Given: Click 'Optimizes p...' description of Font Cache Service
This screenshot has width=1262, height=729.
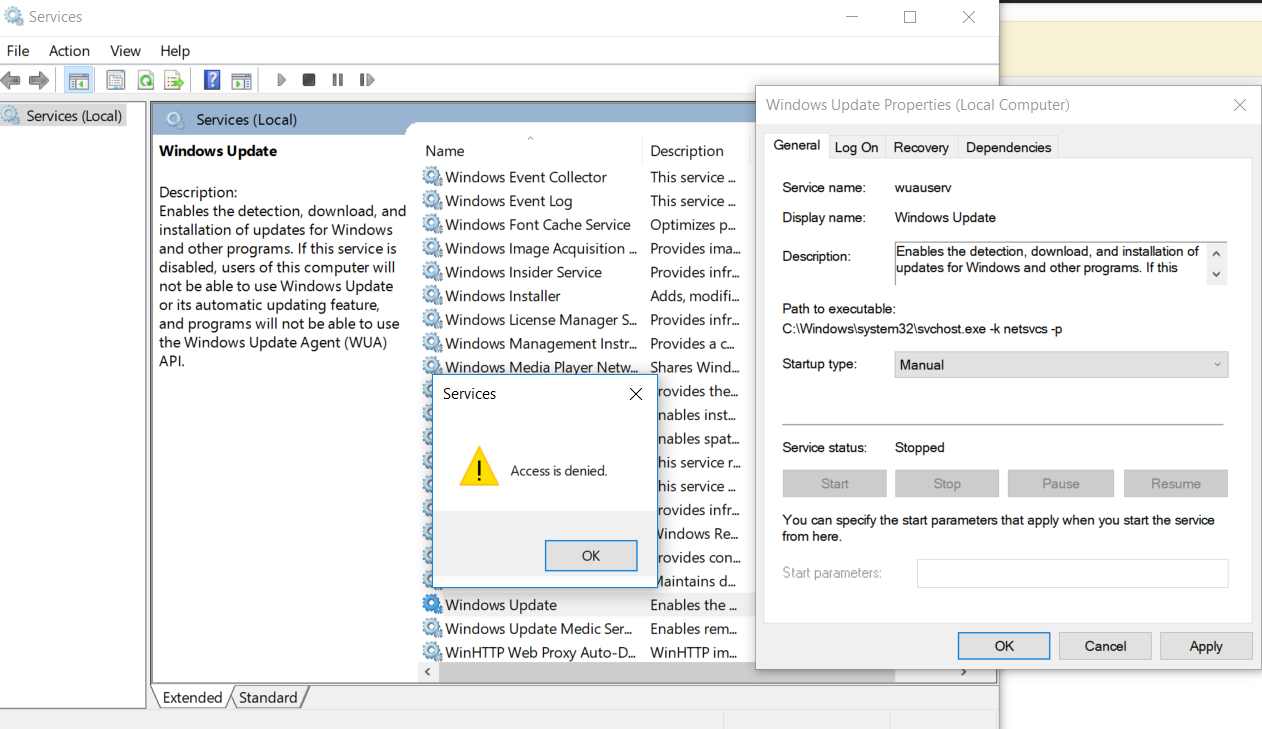Looking at the screenshot, I should [x=693, y=225].
